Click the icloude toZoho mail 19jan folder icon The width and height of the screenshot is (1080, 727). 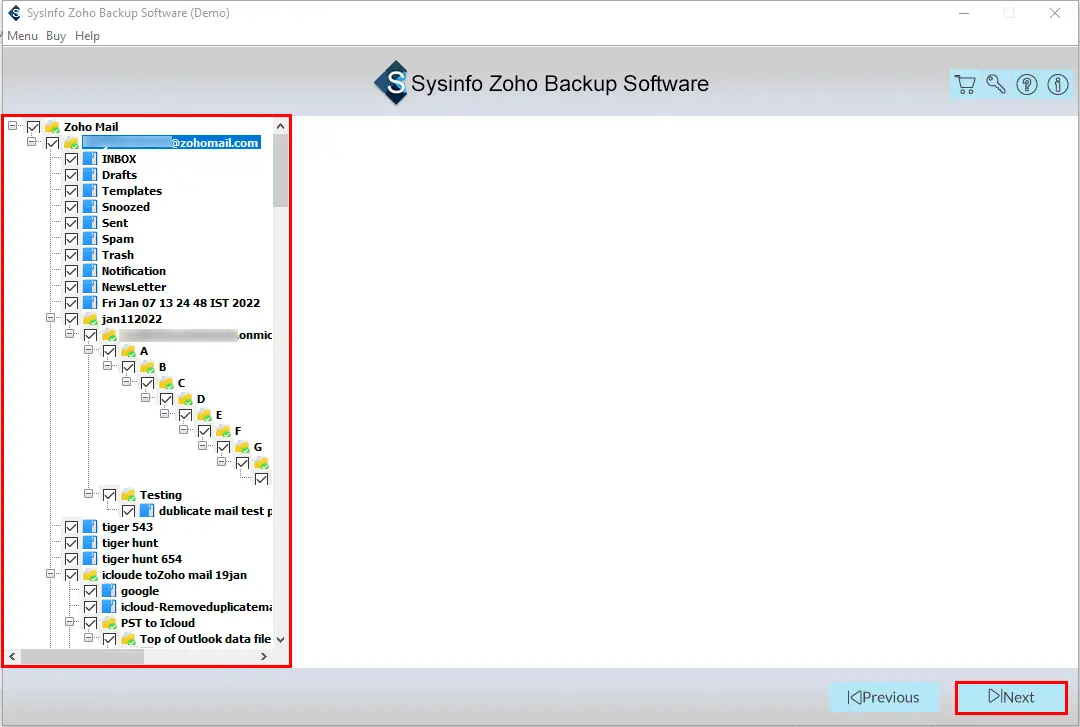click(x=90, y=575)
